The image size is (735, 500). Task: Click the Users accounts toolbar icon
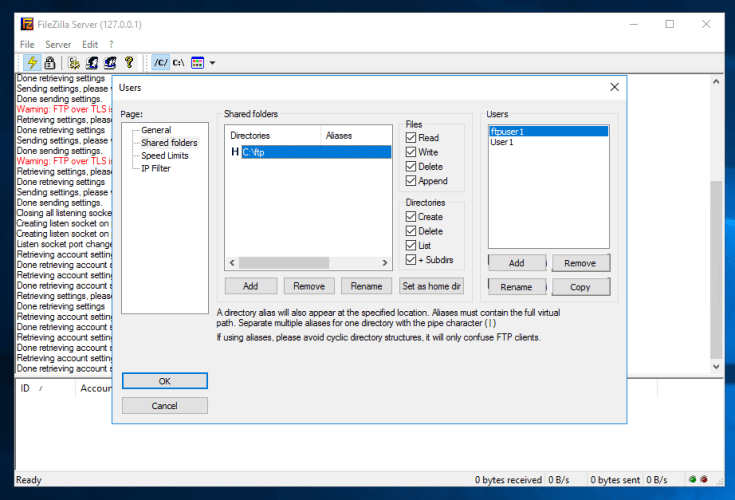[x=92, y=63]
